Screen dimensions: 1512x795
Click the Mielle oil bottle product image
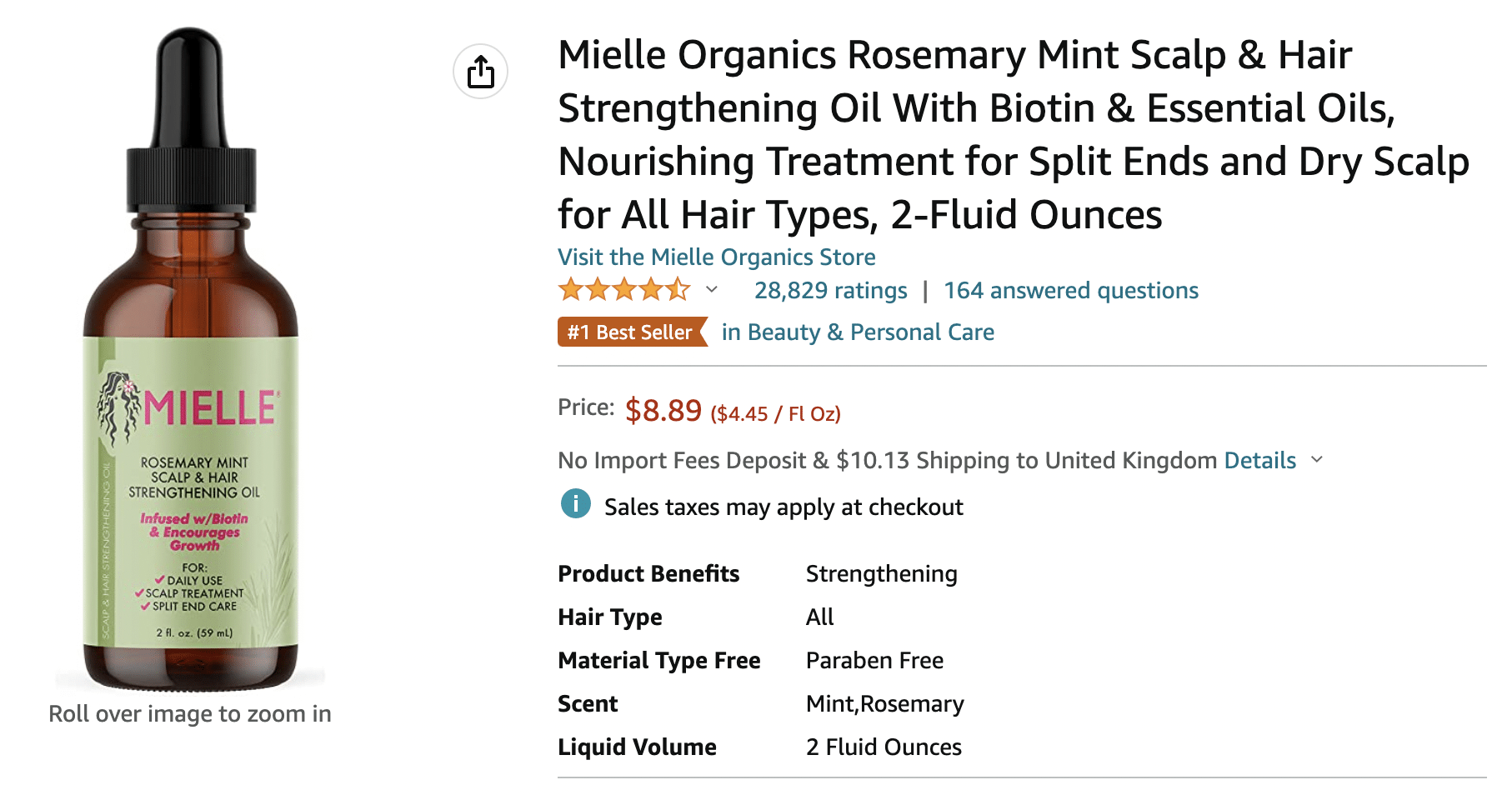tap(191, 359)
